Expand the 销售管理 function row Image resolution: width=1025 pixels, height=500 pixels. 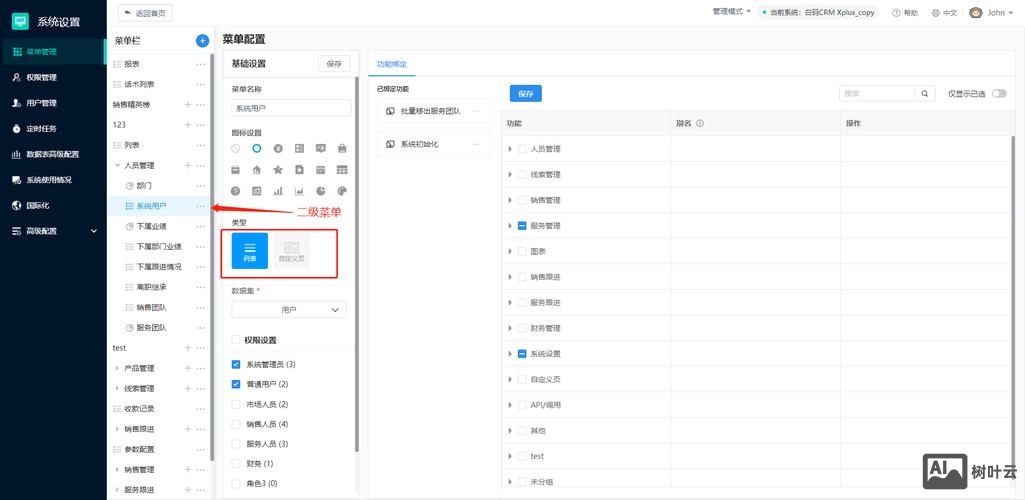pyautogui.click(x=510, y=200)
